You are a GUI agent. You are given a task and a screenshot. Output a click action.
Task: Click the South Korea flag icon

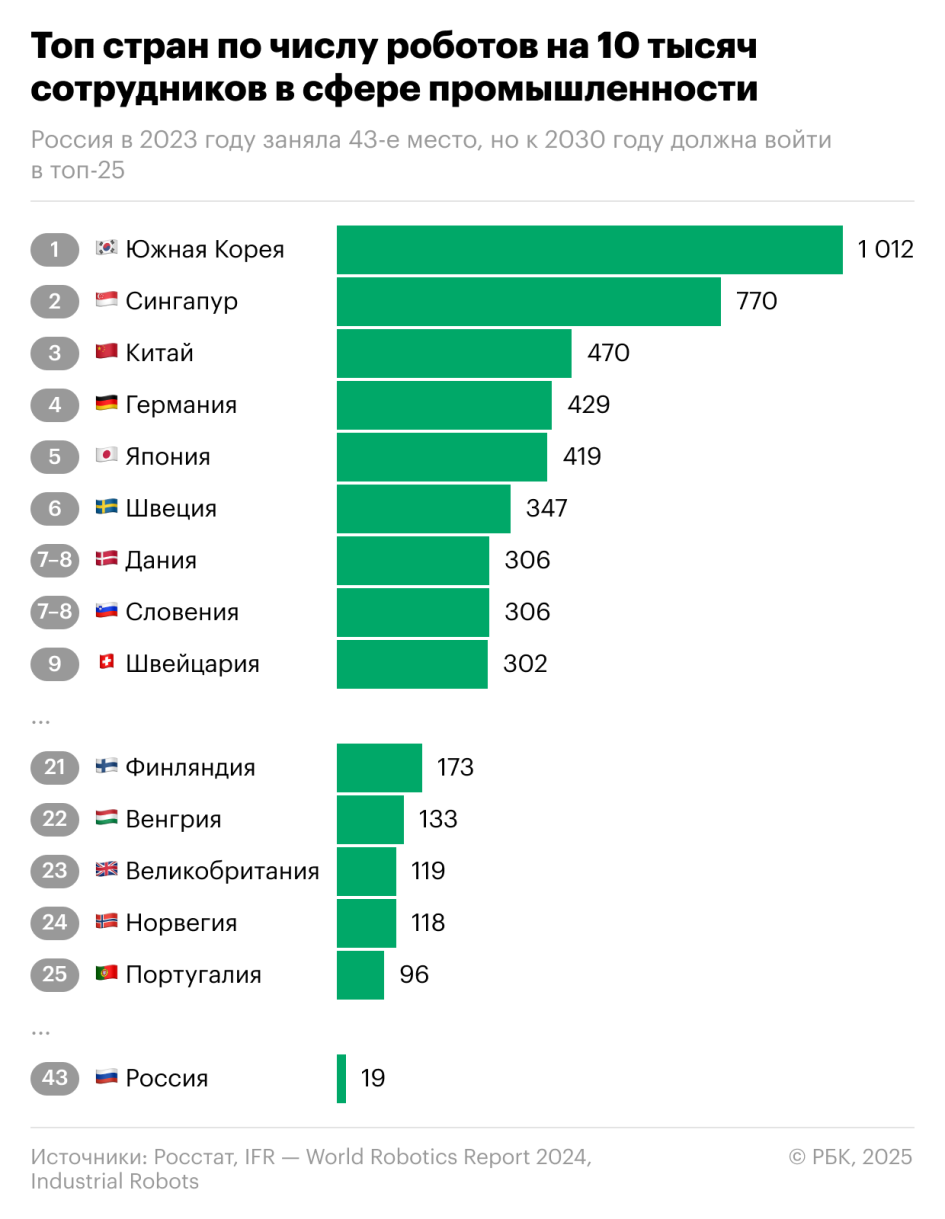pyautogui.click(x=106, y=249)
